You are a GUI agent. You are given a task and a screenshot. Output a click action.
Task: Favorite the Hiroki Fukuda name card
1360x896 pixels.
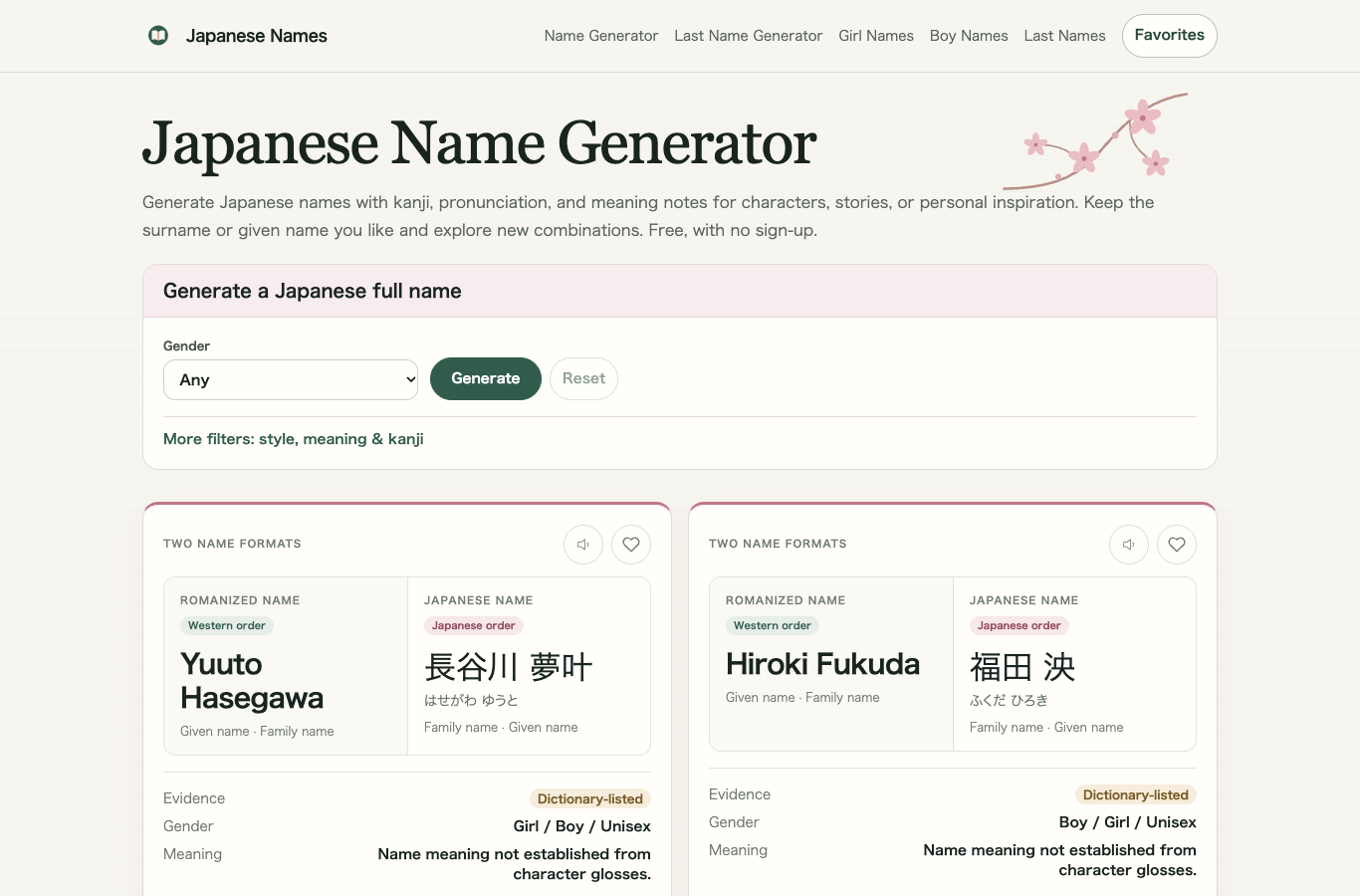click(x=1177, y=545)
